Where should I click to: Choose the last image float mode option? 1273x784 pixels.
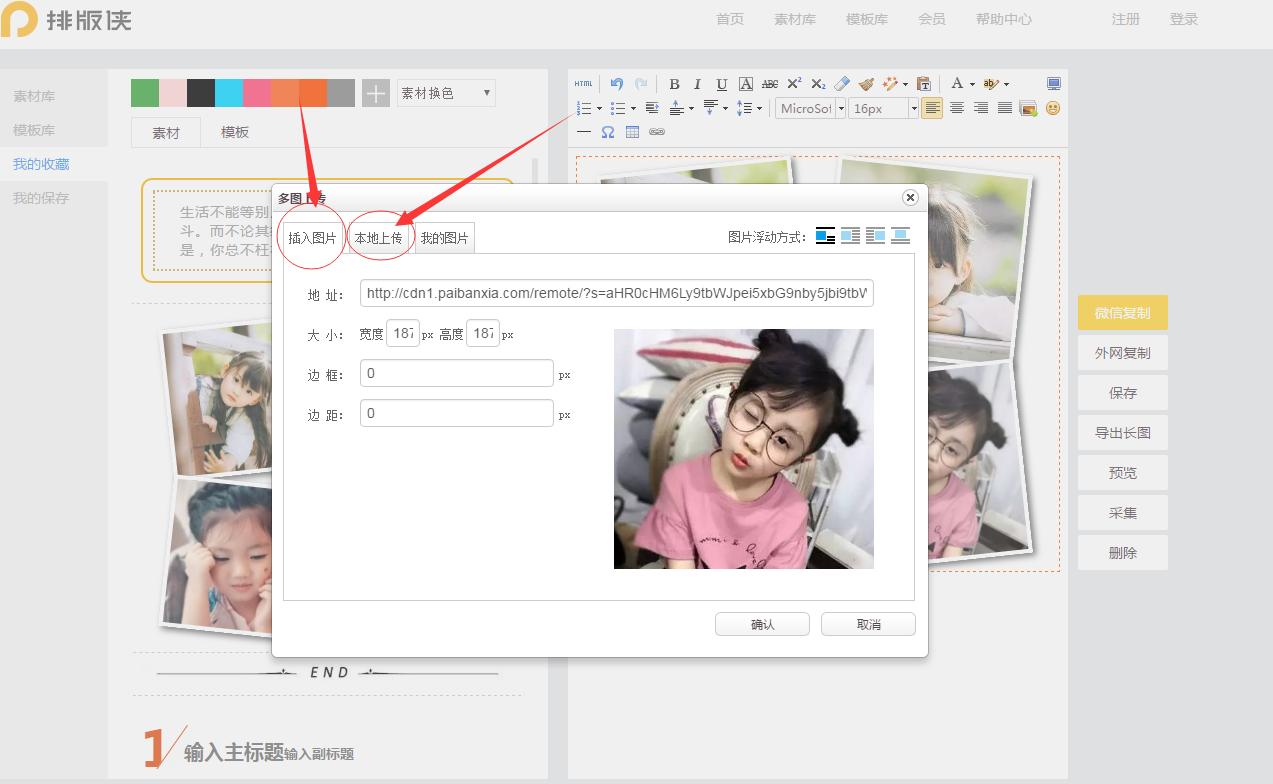(x=900, y=236)
